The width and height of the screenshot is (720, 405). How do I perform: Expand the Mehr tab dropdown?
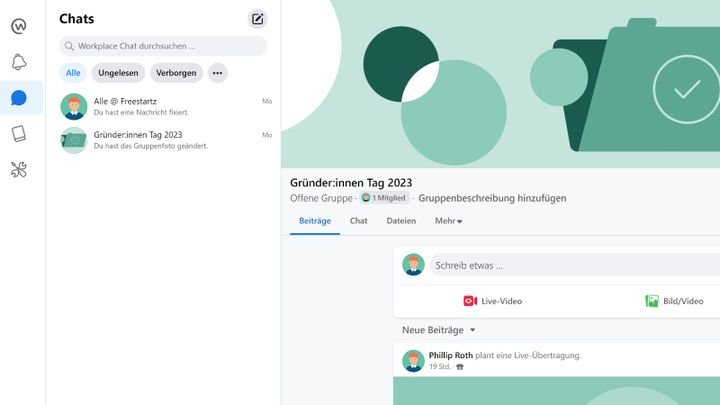pos(448,221)
